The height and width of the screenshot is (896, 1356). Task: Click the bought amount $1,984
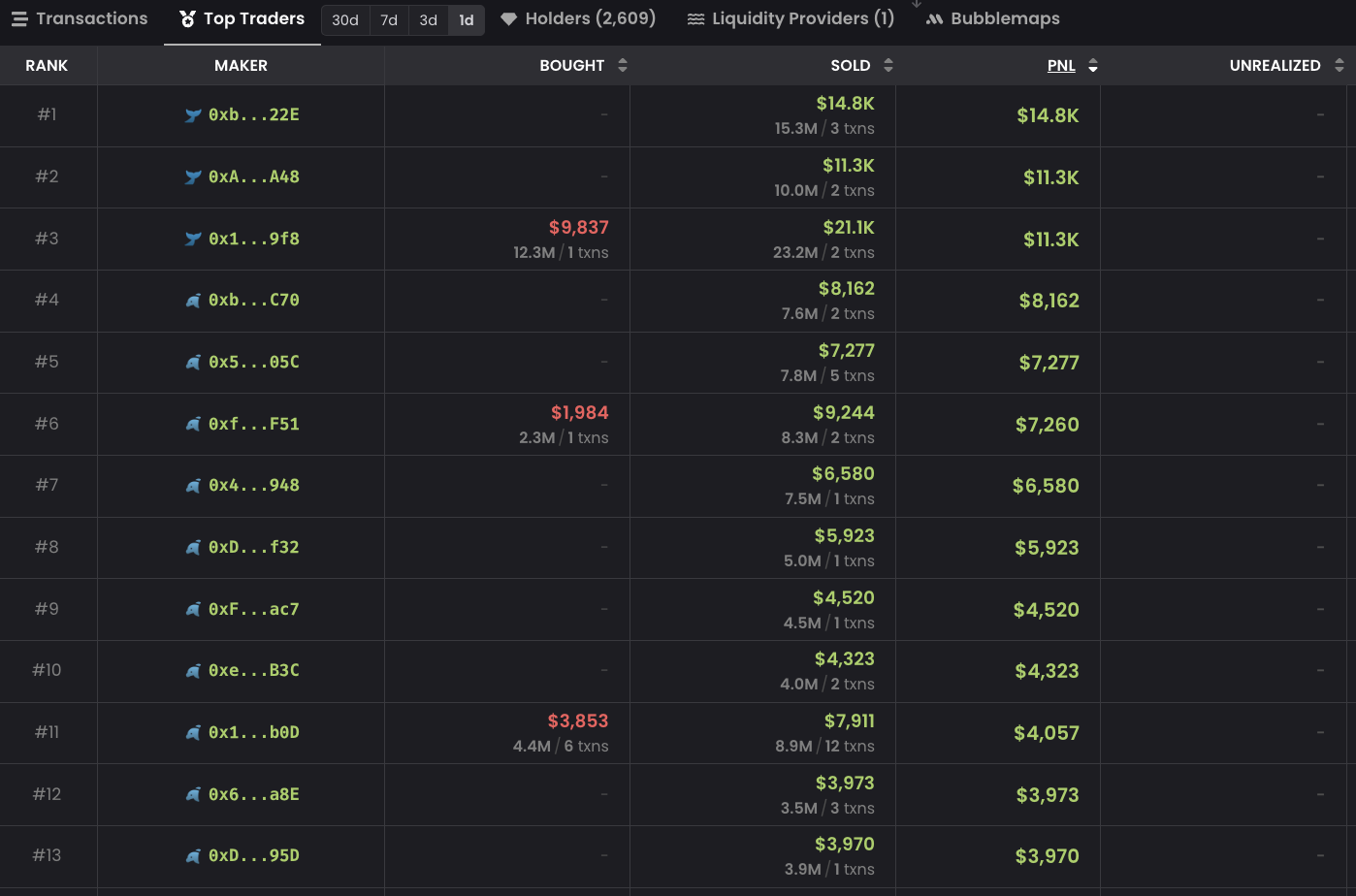coord(580,412)
